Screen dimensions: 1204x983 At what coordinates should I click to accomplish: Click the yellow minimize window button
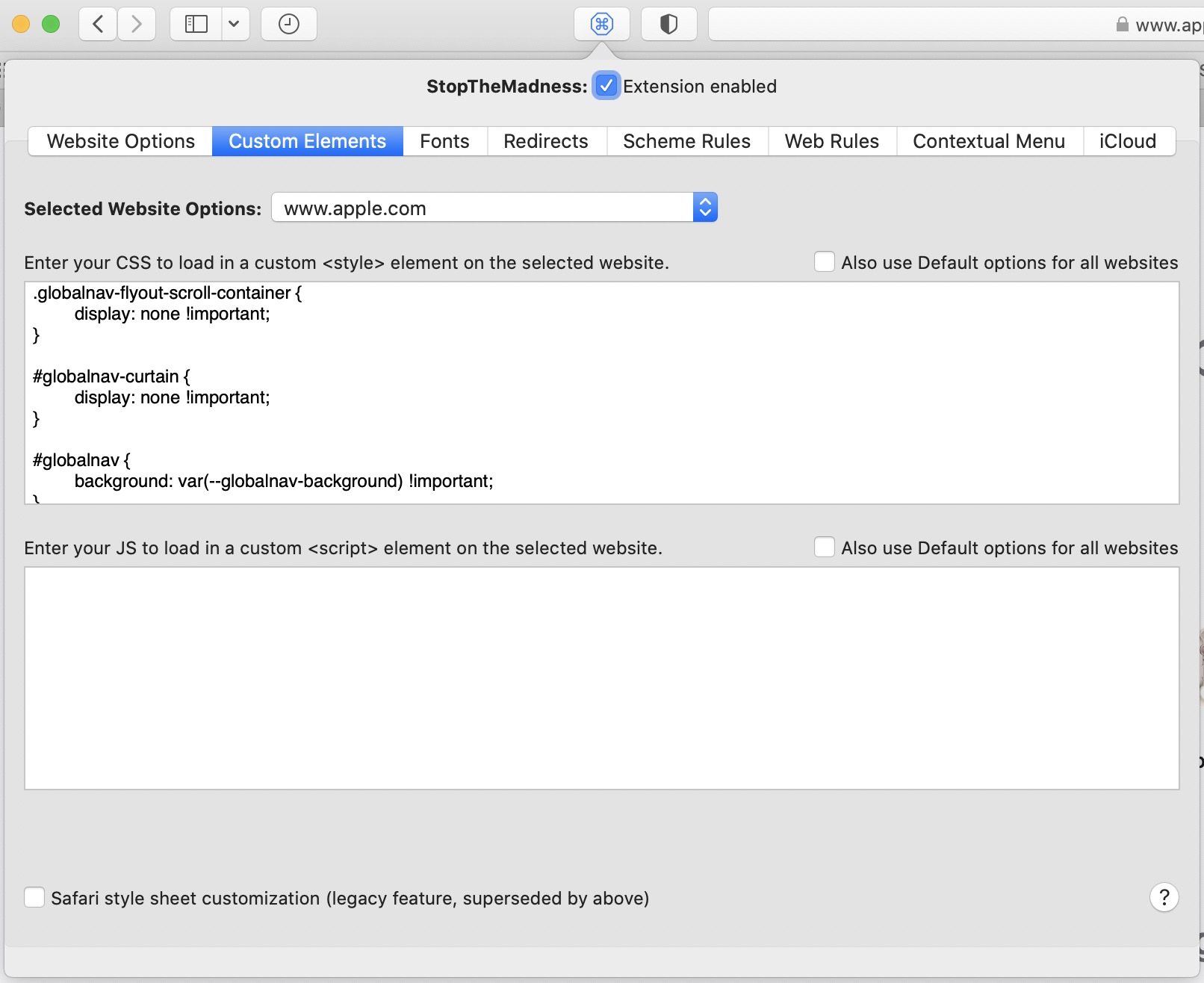21,24
